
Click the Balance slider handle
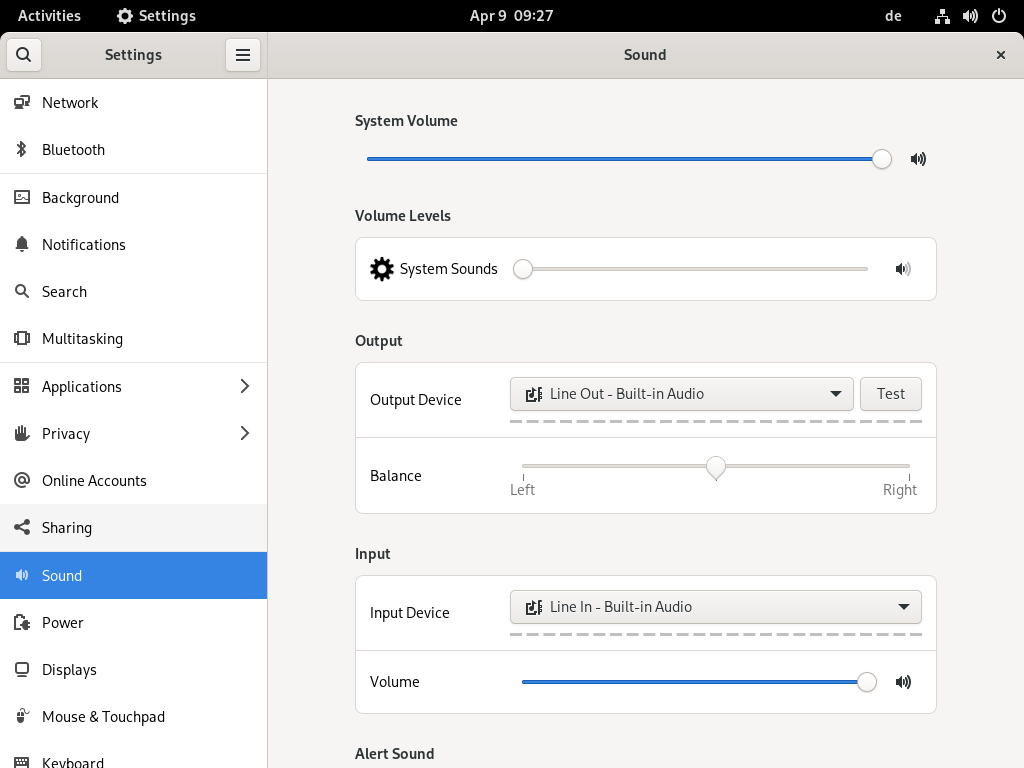(716, 467)
